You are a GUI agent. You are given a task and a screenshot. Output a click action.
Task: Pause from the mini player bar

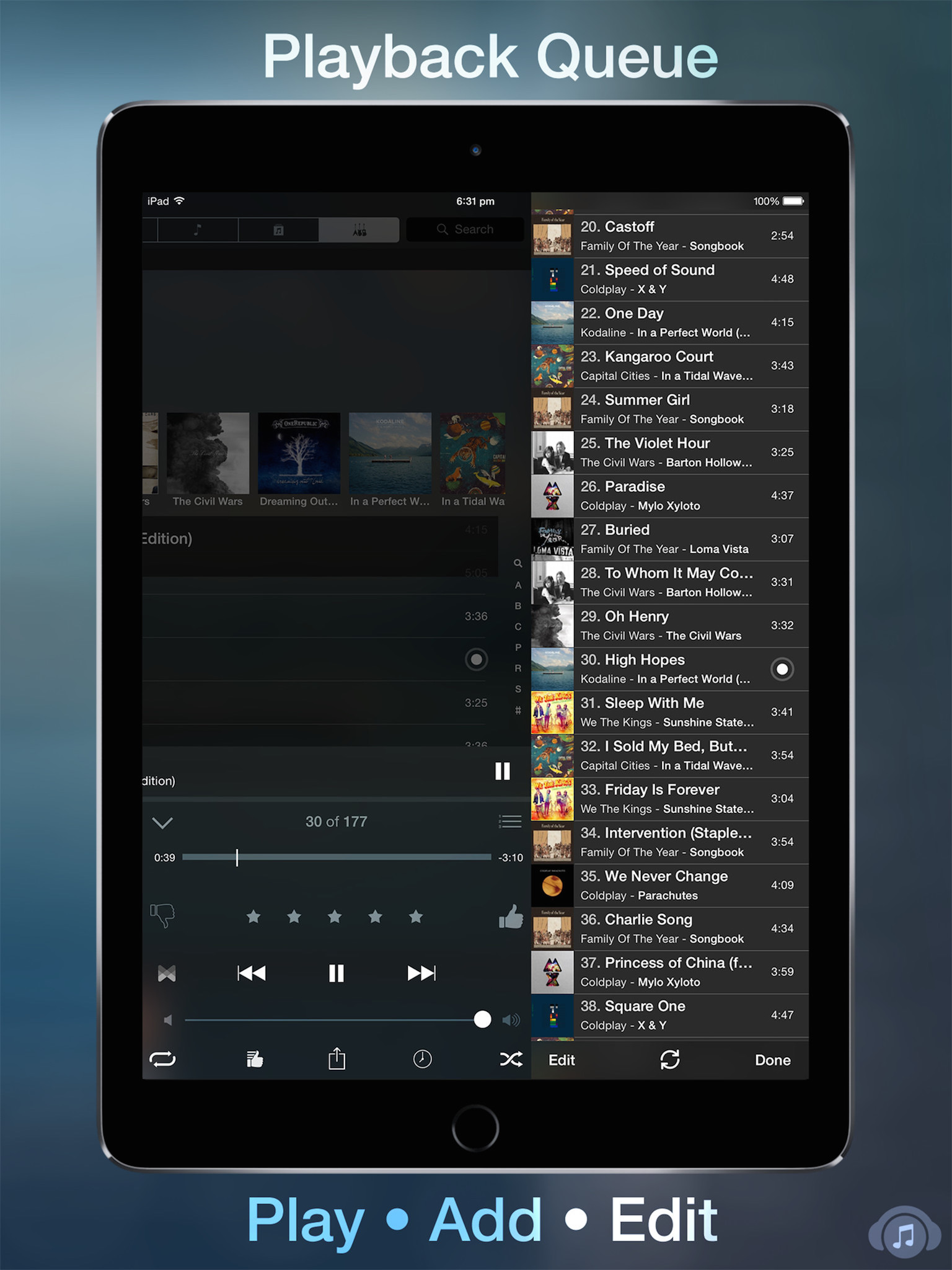pos(503,771)
